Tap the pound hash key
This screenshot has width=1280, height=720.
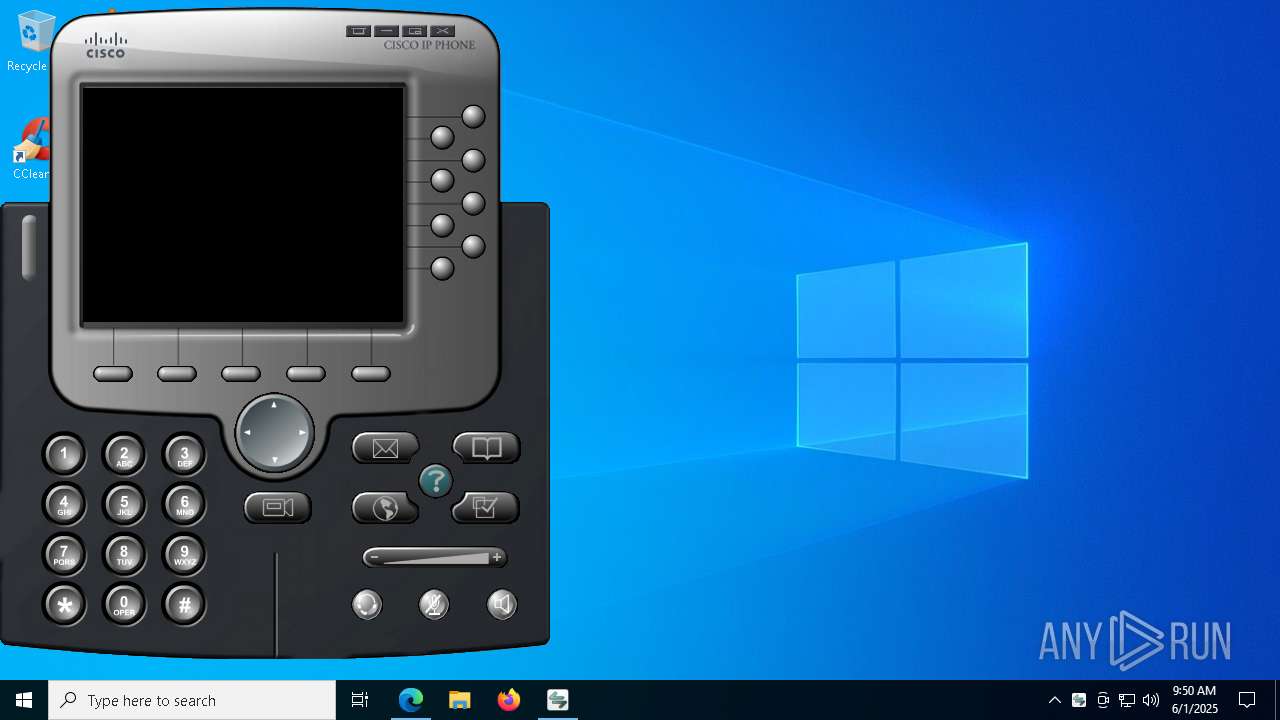[x=184, y=604]
